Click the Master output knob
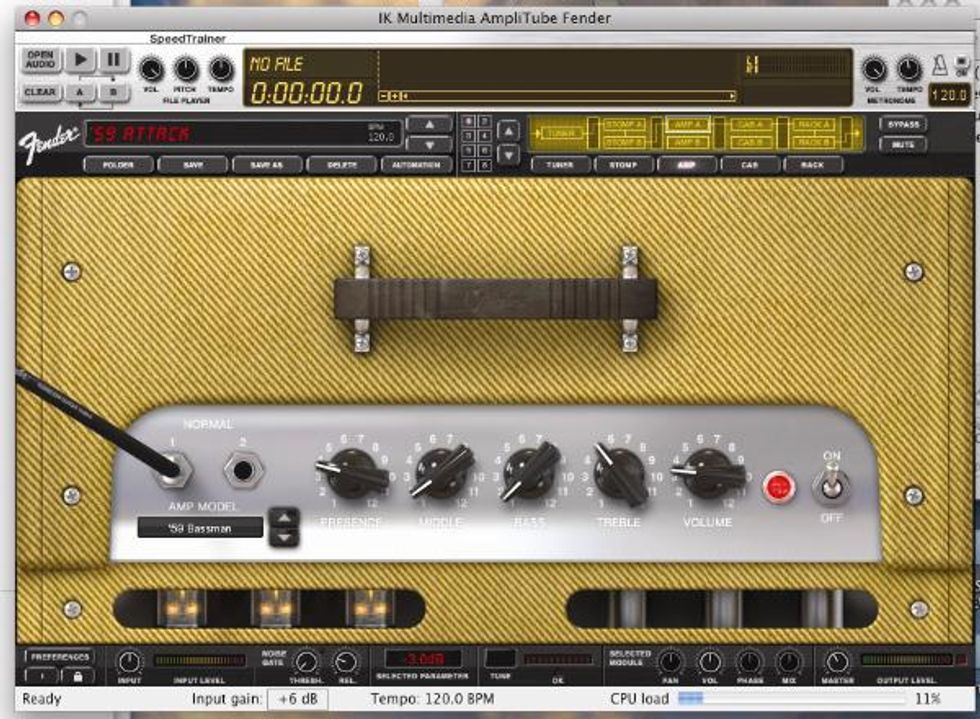Viewport: 980px width, 719px height. point(837,662)
